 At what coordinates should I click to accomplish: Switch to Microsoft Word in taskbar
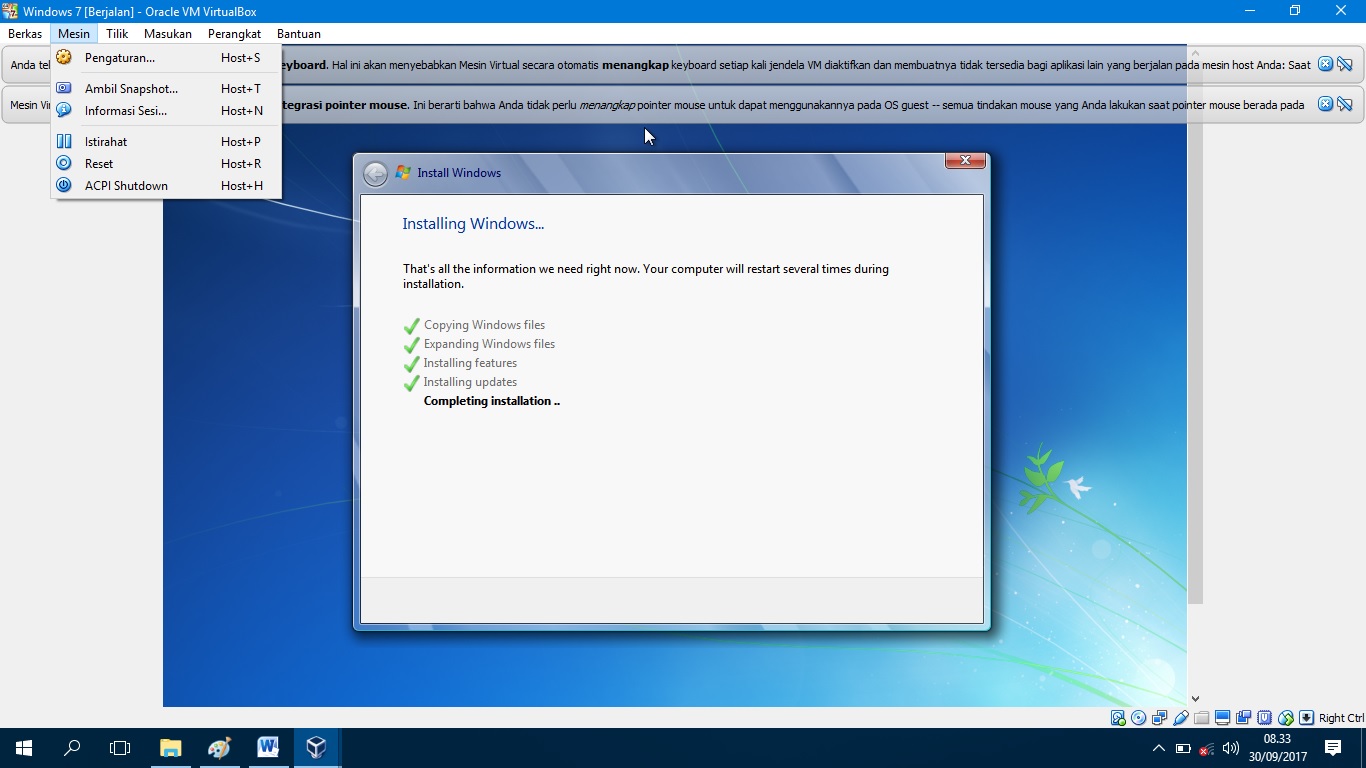click(x=268, y=748)
